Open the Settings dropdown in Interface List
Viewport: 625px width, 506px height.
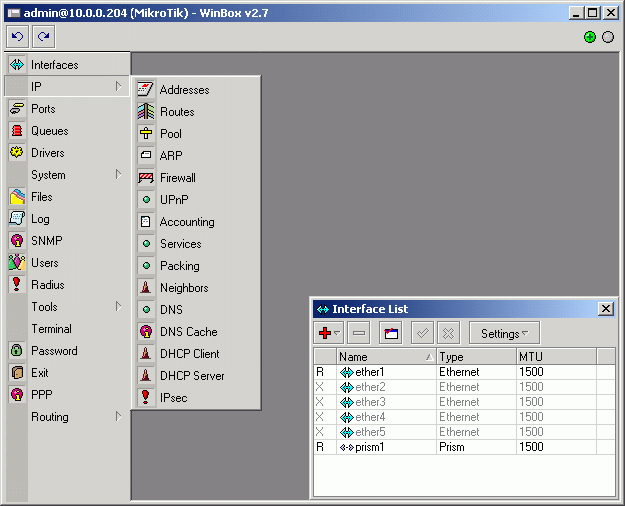(504, 333)
